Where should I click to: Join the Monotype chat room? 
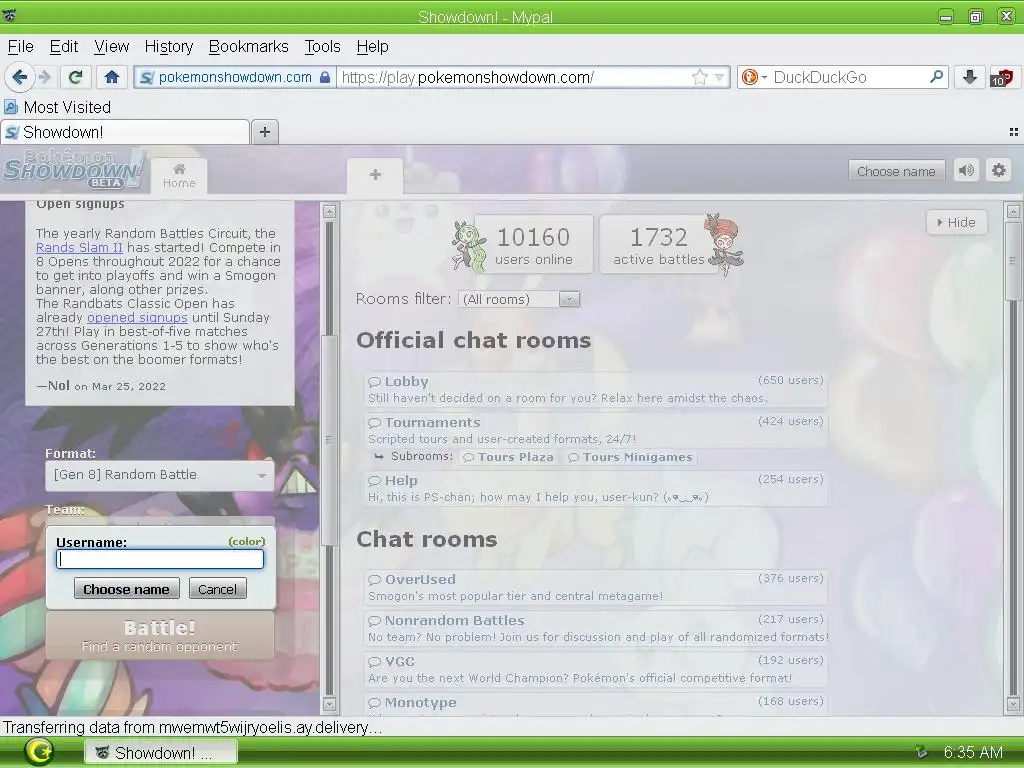pyautogui.click(x=595, y=704)
